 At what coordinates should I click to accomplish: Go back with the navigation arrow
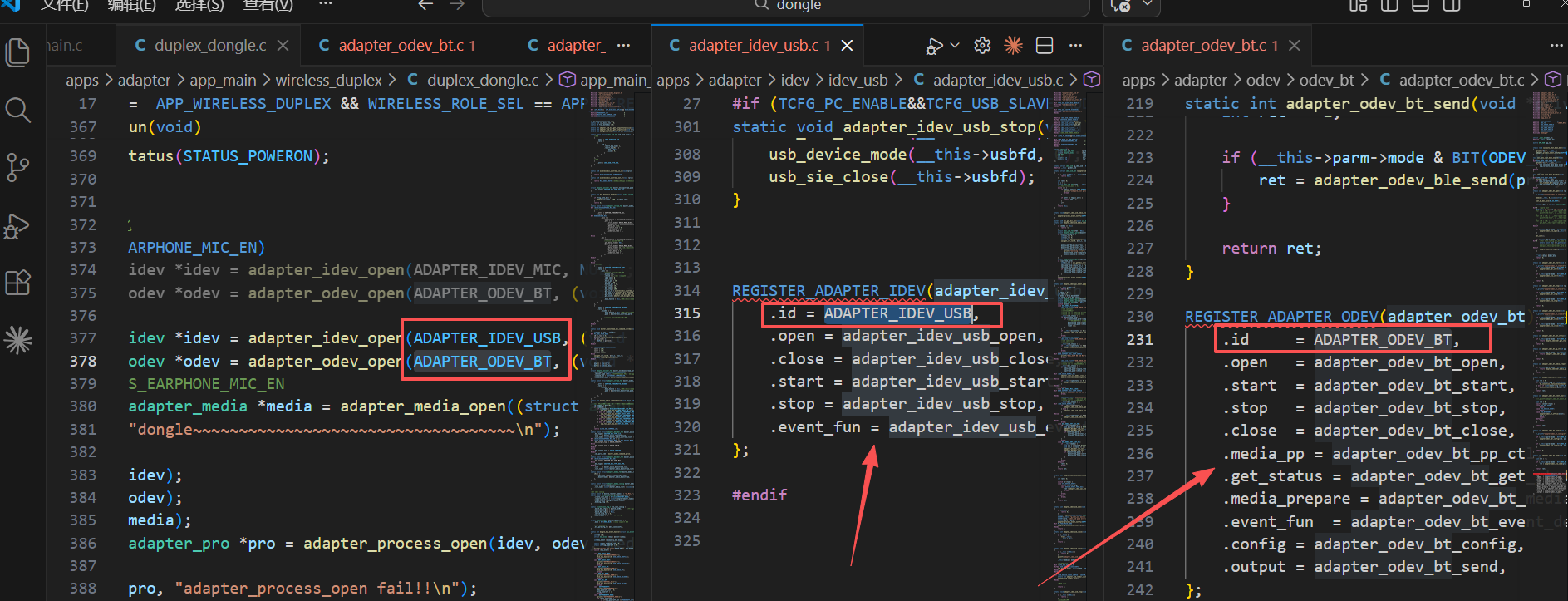point(425,5)
